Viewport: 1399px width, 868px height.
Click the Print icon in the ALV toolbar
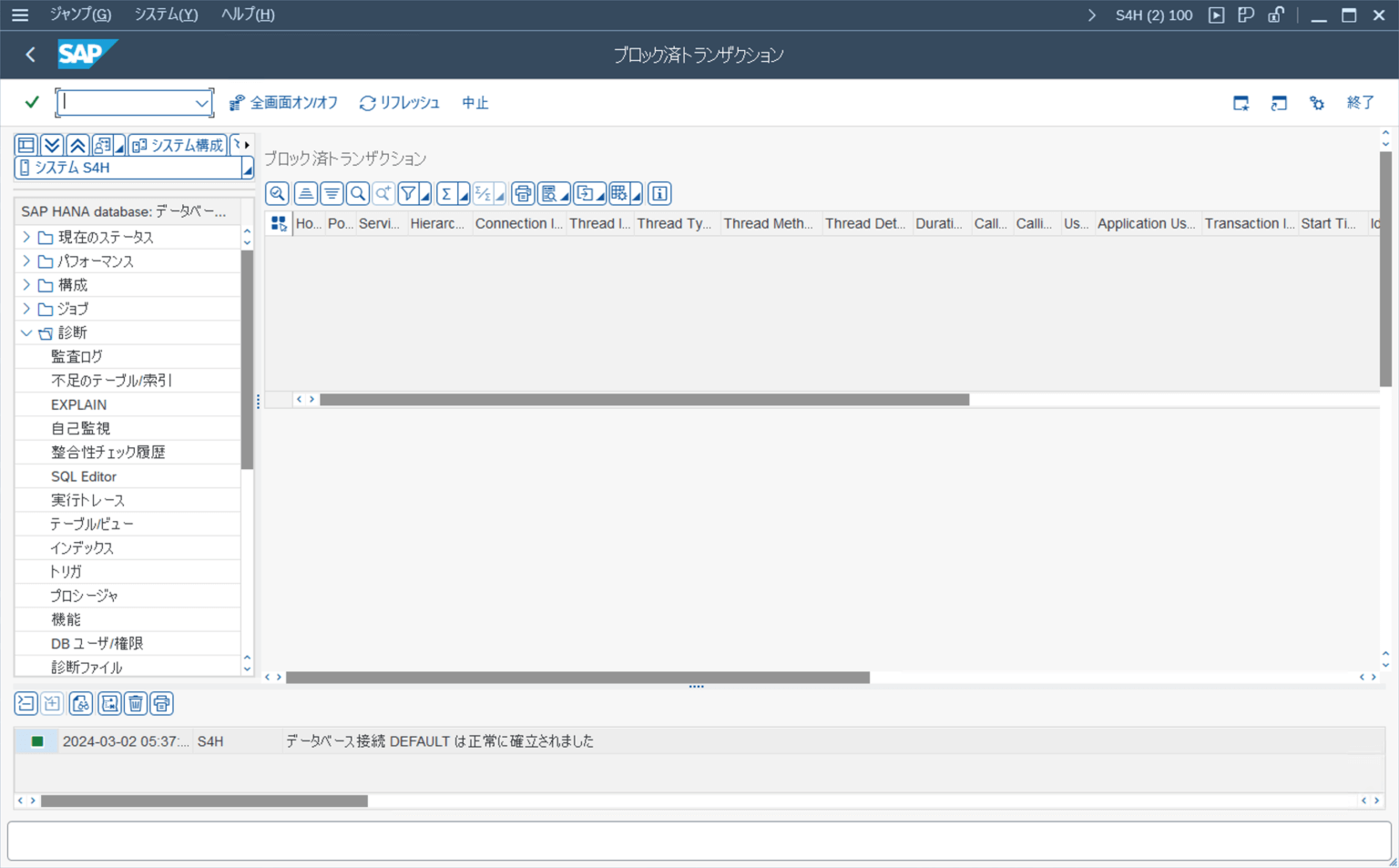[523, 193]
